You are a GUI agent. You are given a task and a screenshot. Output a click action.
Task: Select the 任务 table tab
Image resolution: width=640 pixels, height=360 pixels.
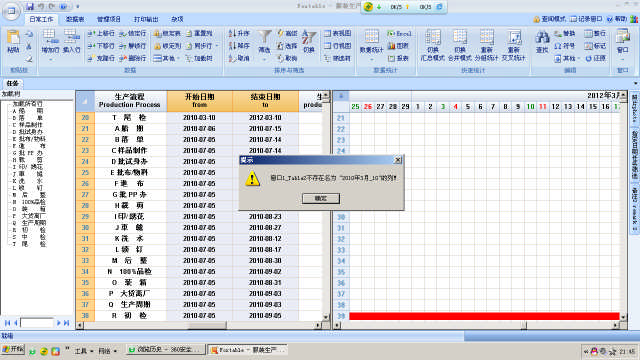[12, 83]
